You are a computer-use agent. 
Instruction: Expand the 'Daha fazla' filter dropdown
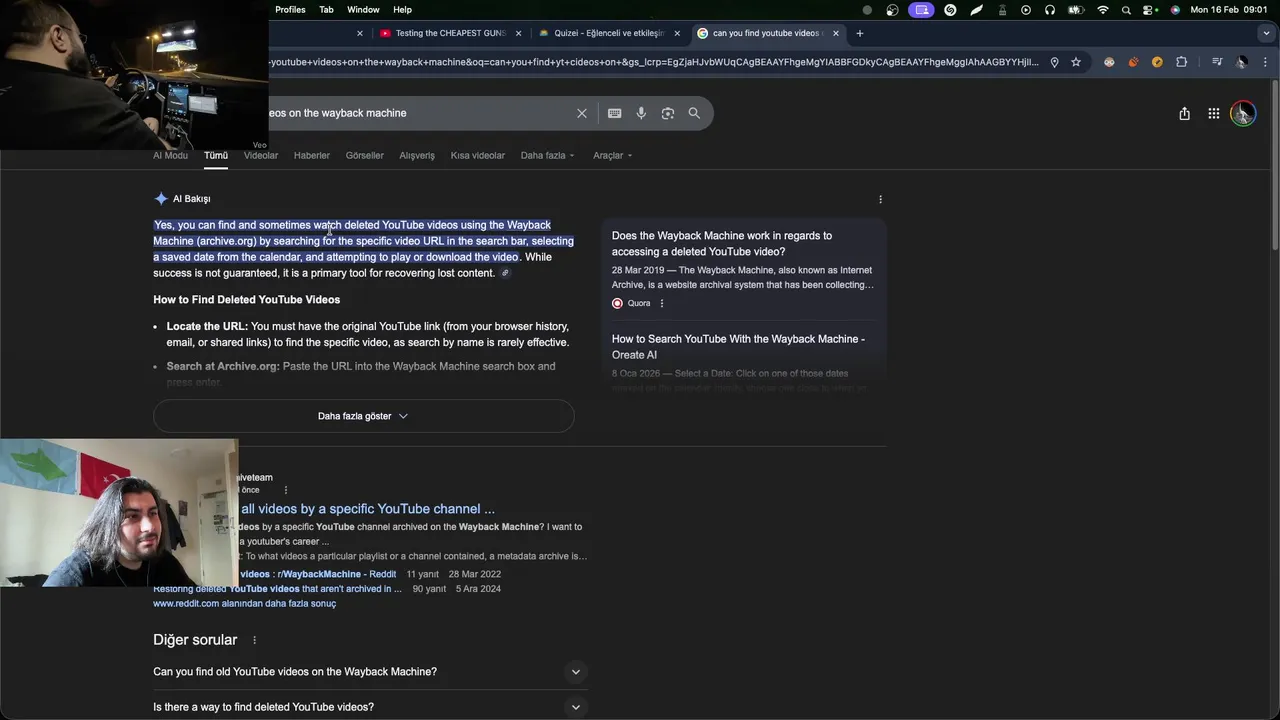tap(548, 156)
